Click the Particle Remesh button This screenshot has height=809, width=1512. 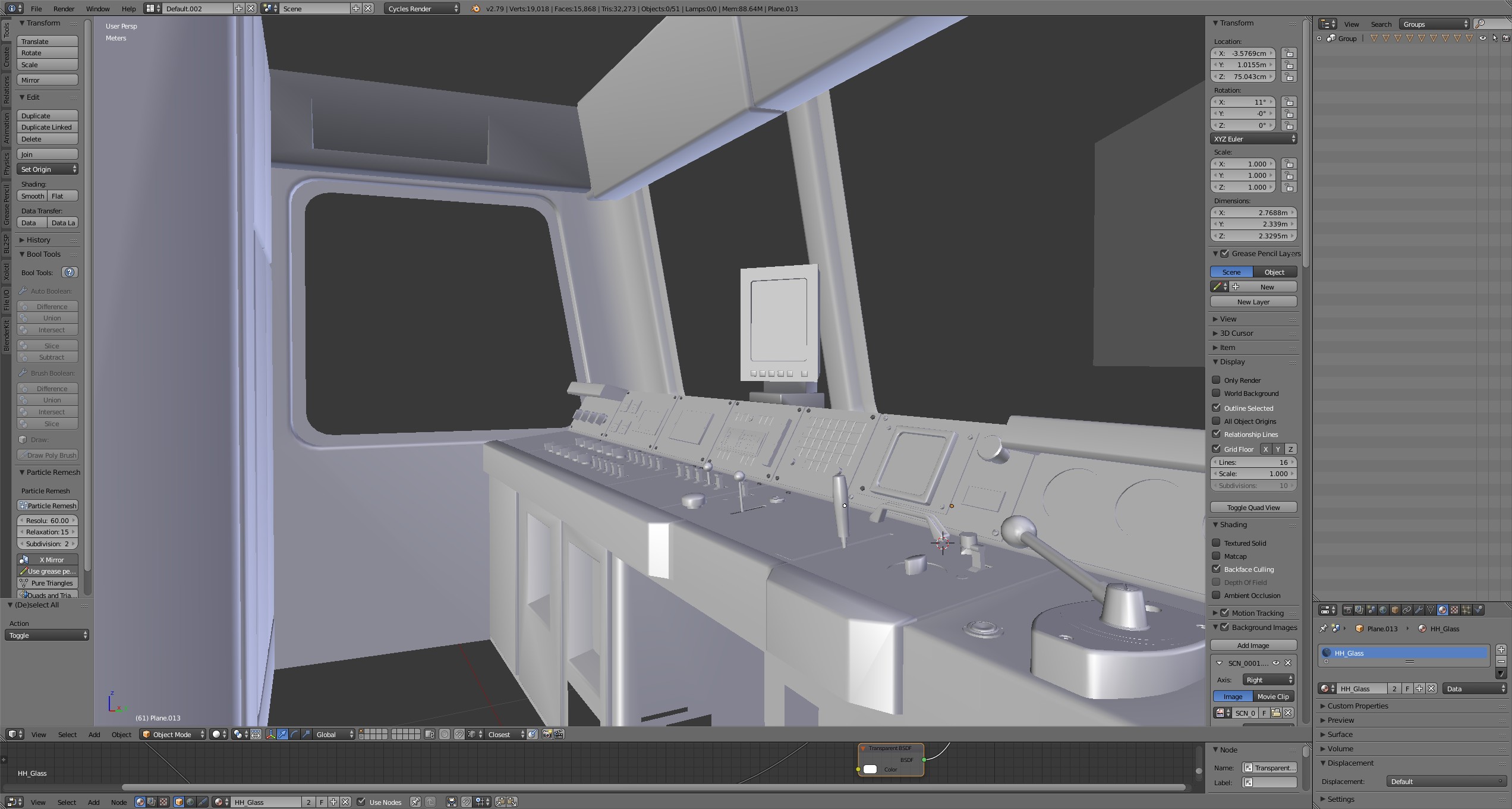coord(48,506)
